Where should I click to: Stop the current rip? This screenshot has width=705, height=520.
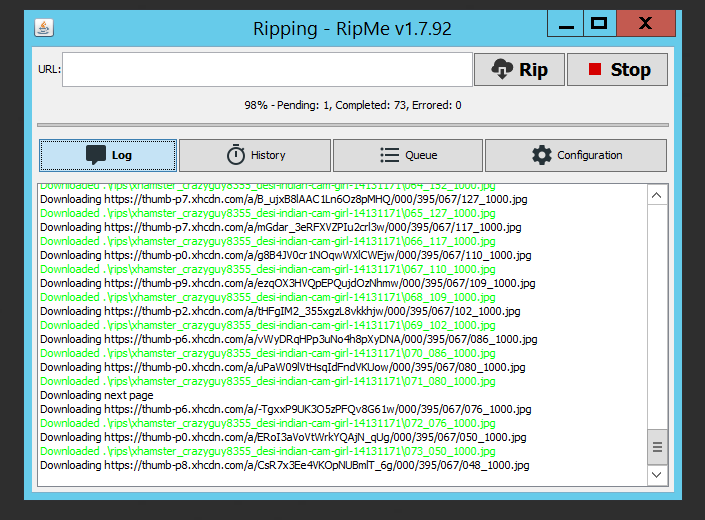pos(617,70)
